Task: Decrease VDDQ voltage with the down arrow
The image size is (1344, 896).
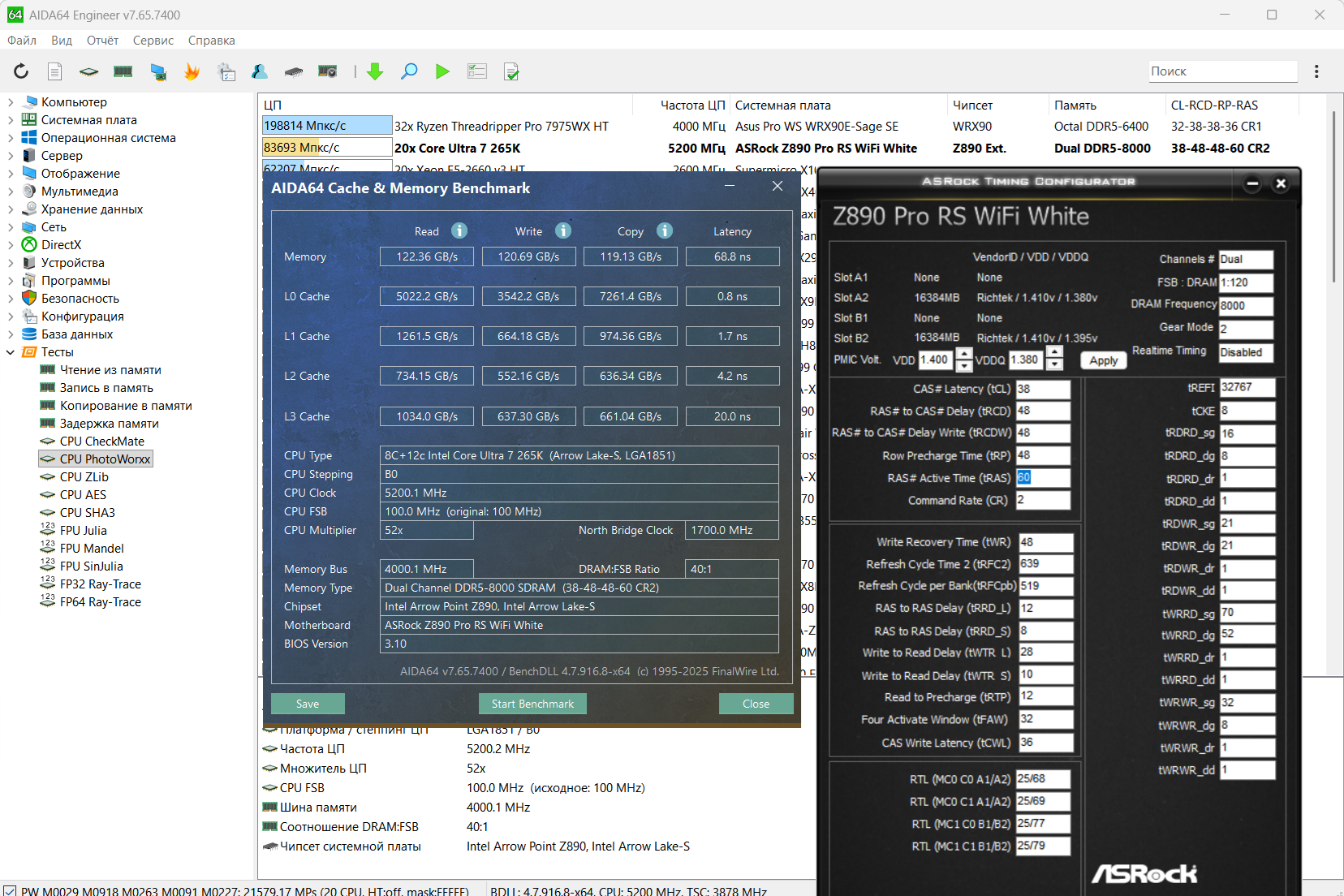Action: point(1054,365)
